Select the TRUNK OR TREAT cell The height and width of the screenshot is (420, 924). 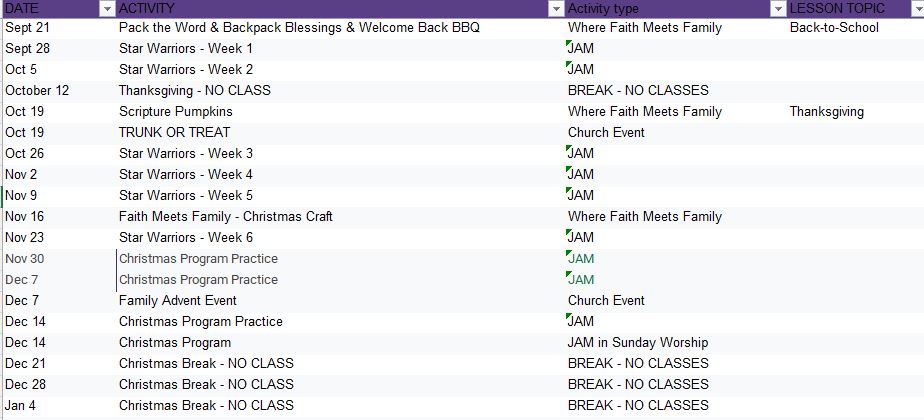coord(174,133)
